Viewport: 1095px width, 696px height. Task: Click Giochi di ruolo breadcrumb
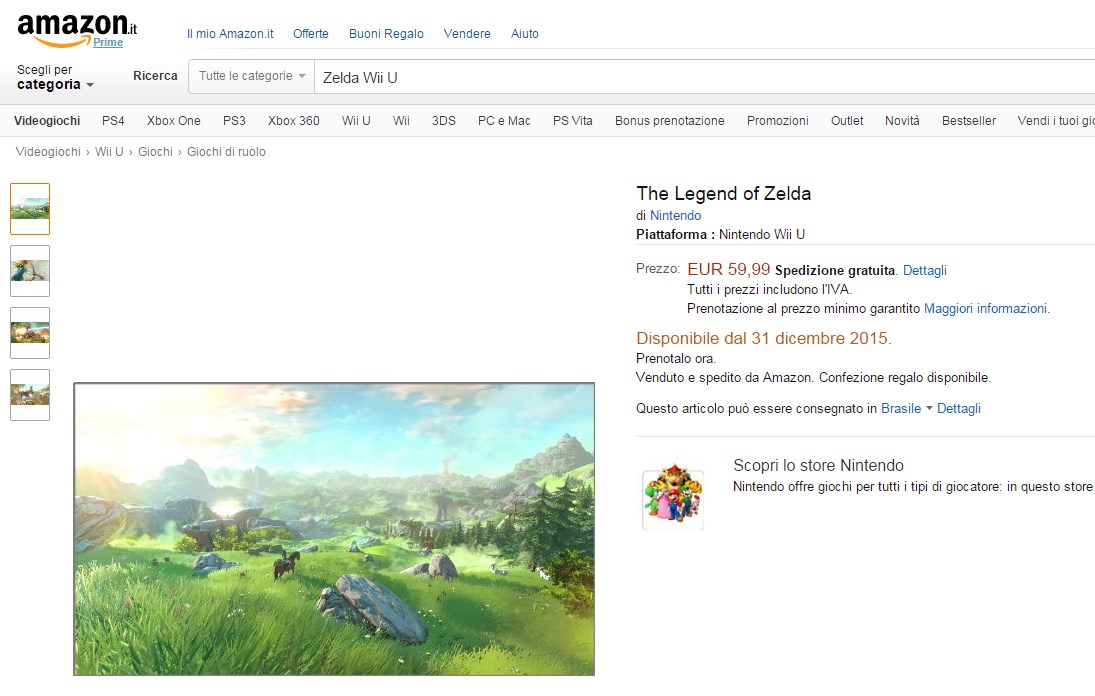point(226,151)
